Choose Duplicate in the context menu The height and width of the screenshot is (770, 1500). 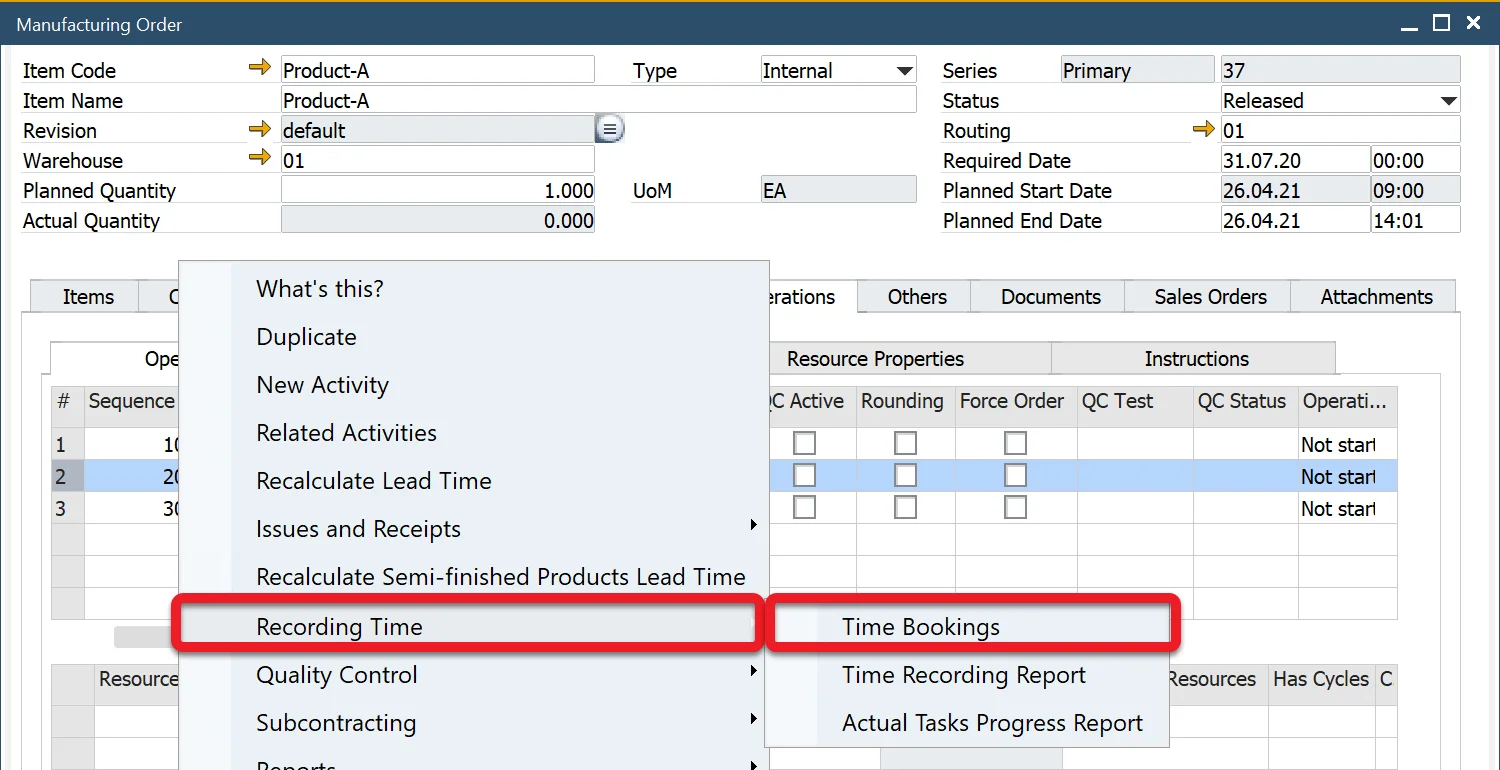(x=307, y=337)
